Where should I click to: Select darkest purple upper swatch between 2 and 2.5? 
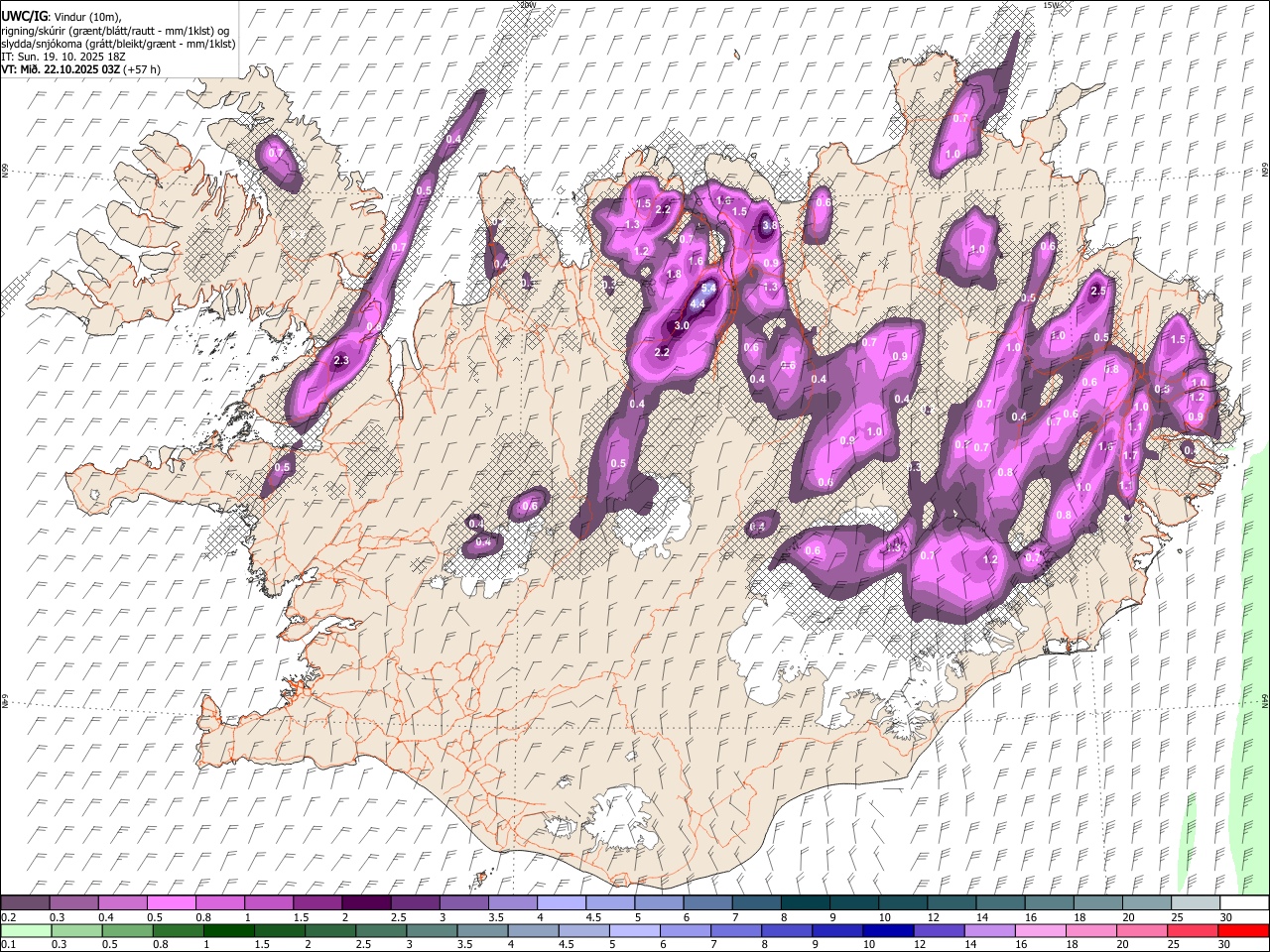click(365, 902)
